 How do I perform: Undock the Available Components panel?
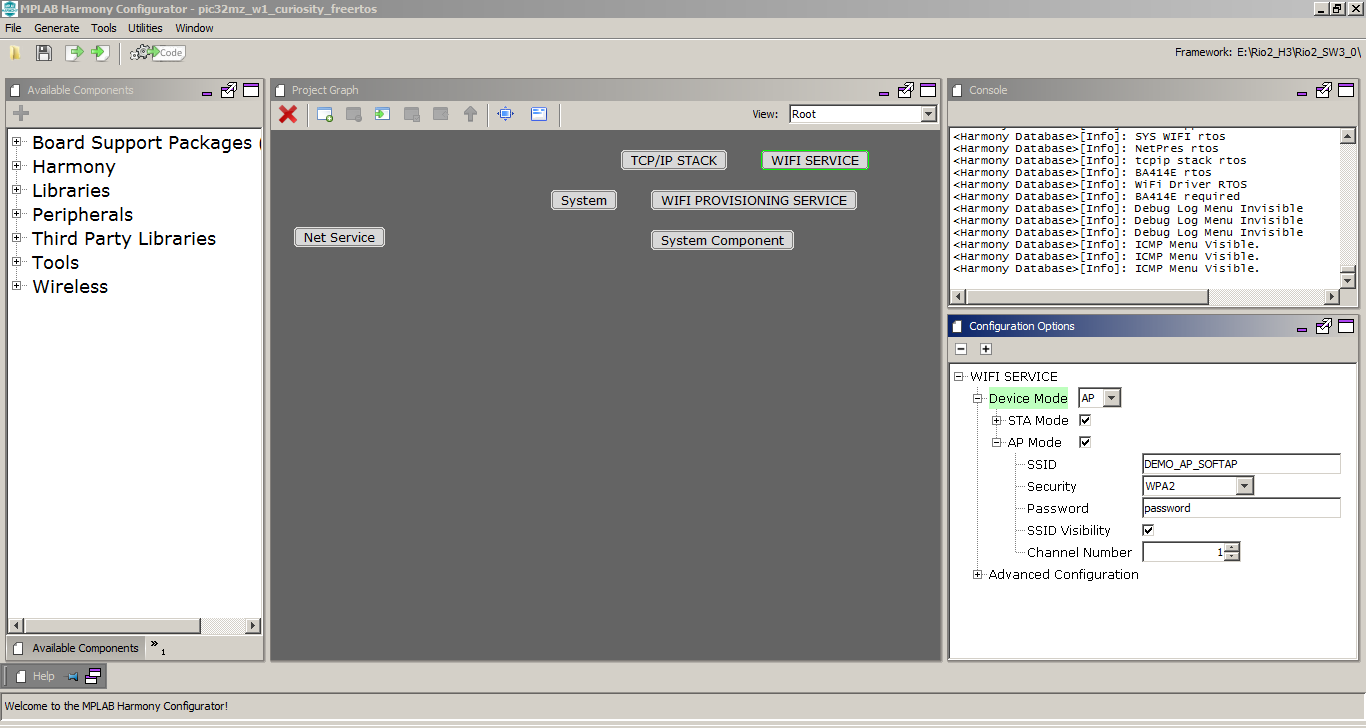(229, 90)
